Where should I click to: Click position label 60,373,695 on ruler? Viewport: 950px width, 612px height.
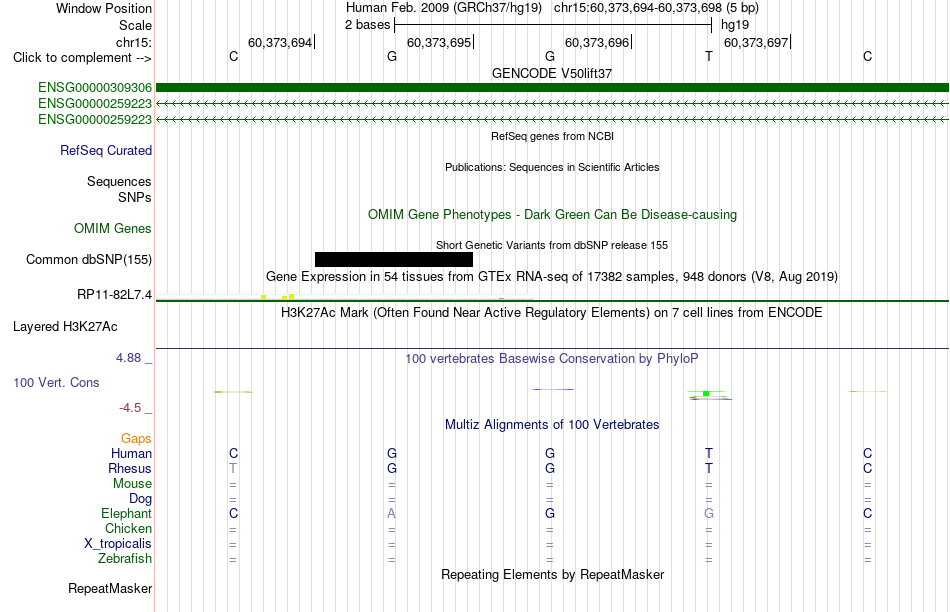[x=439, y=42]
